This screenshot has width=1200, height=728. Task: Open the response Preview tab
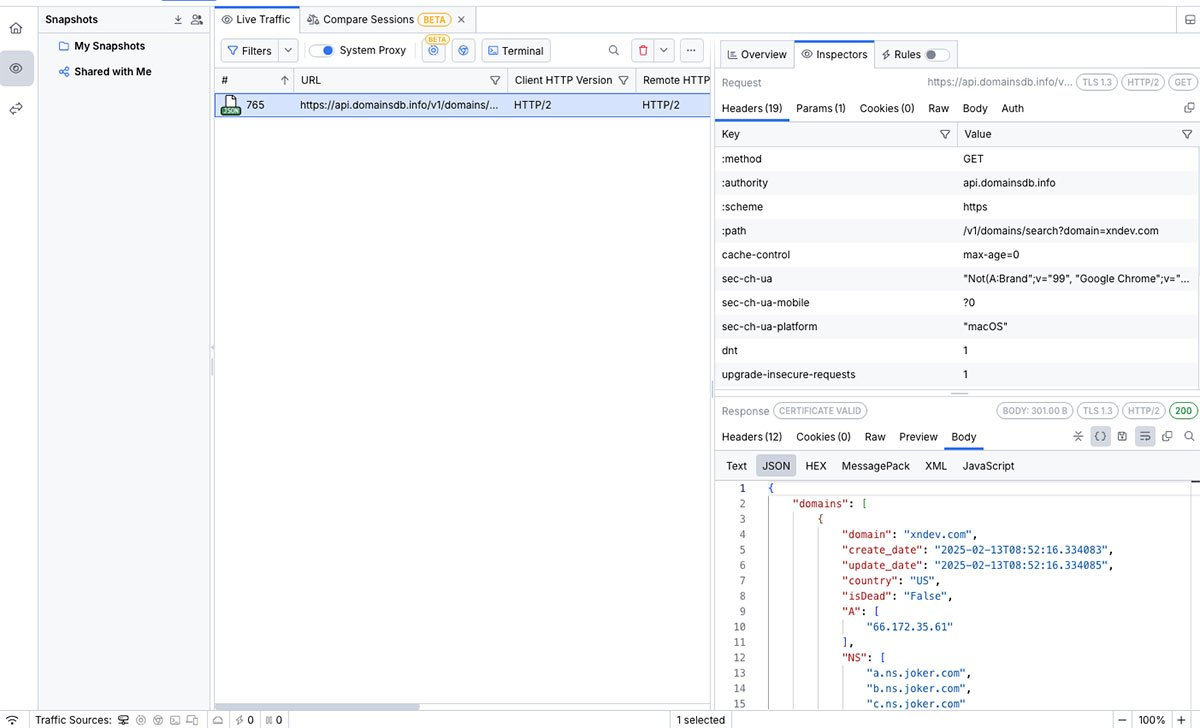coord(918,437)
